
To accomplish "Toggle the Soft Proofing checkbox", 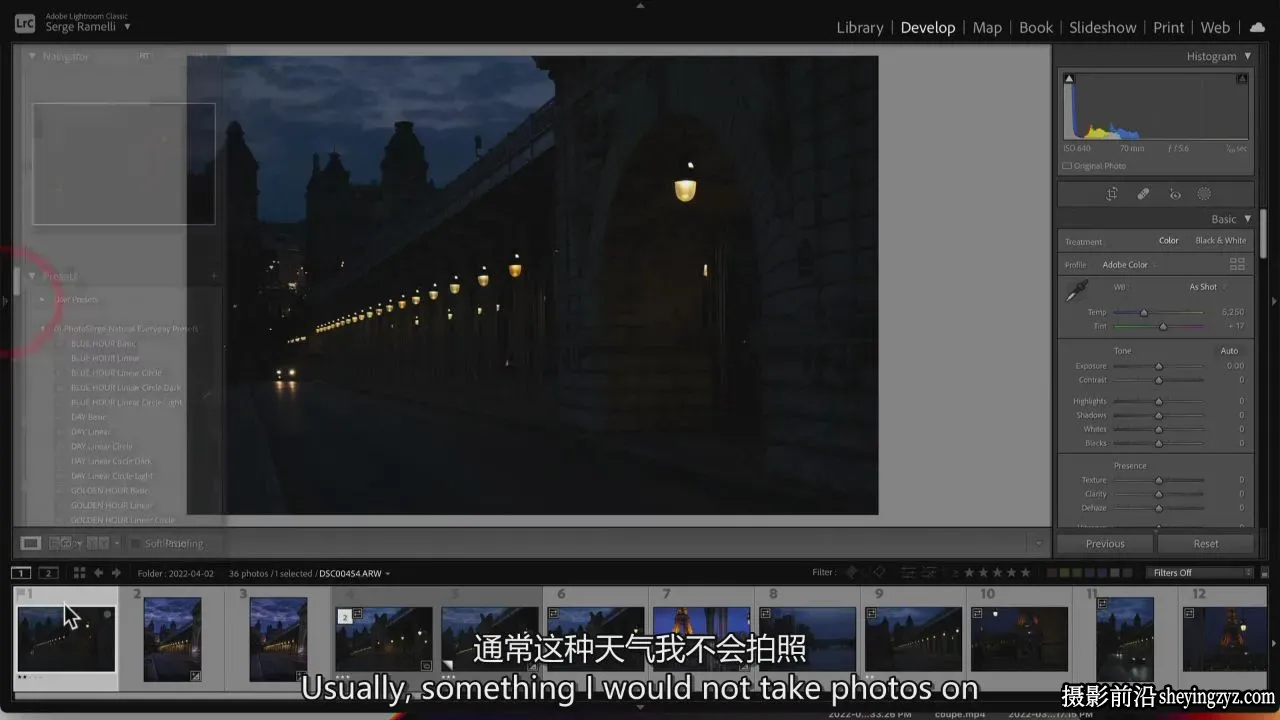I will pos(136,543).
